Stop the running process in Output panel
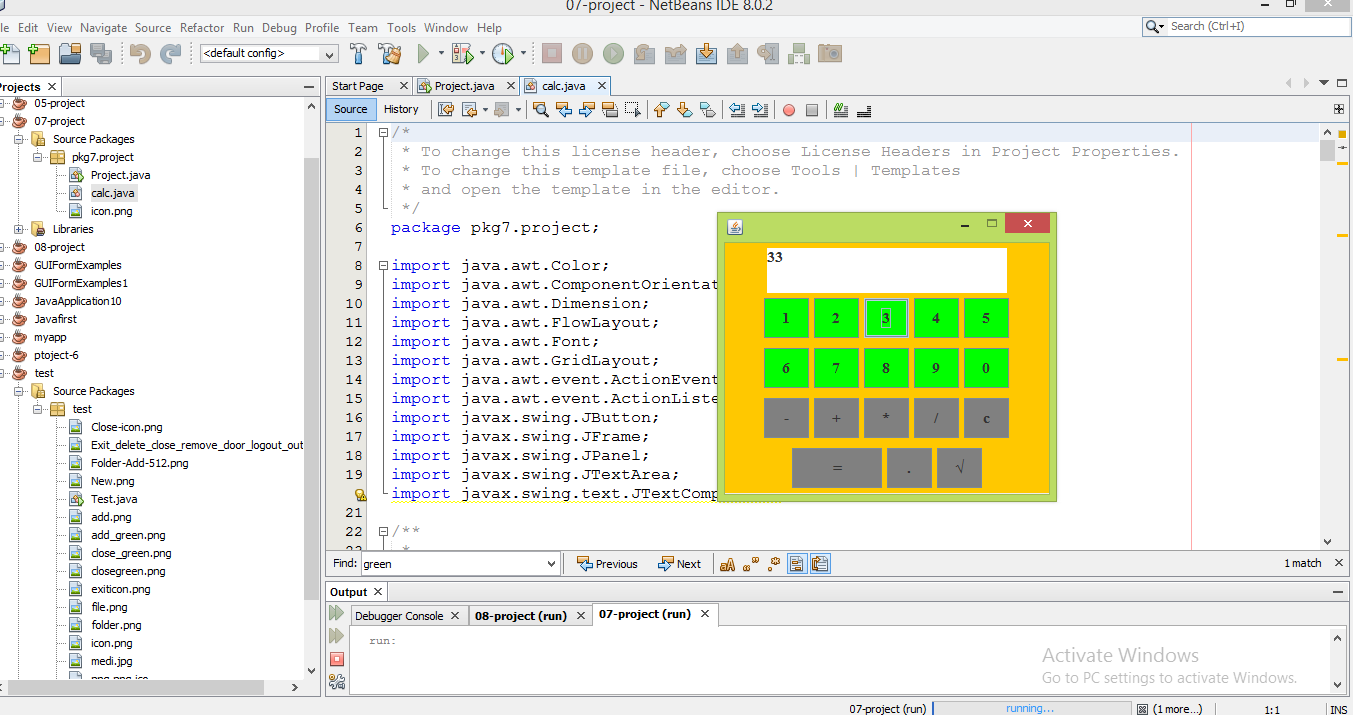 point(337,659)
